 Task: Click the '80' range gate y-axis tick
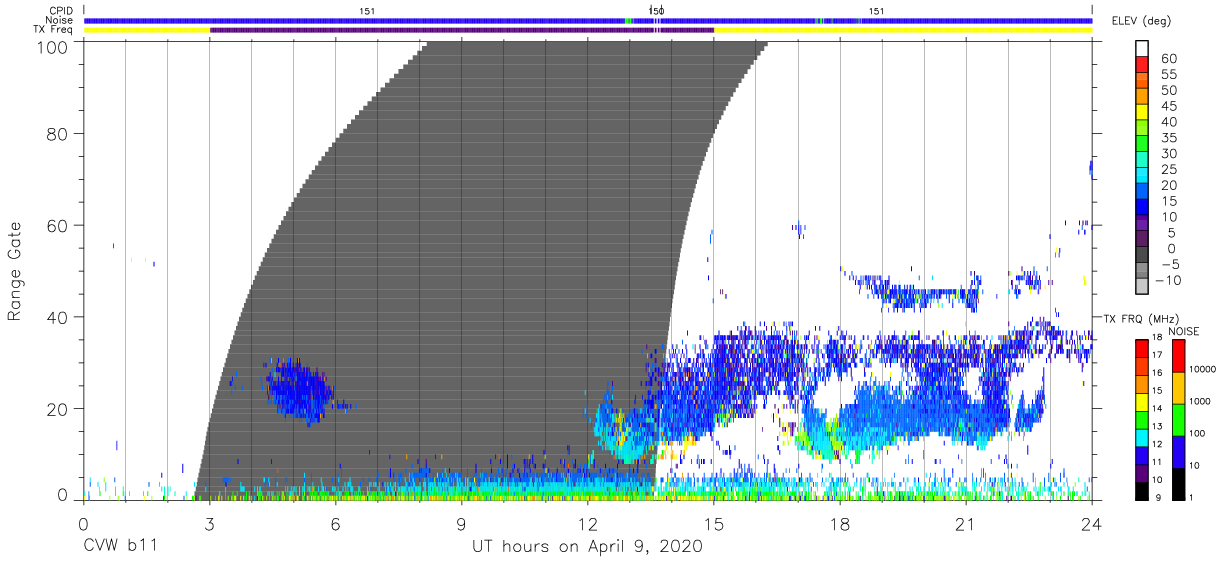click(58, 133)
